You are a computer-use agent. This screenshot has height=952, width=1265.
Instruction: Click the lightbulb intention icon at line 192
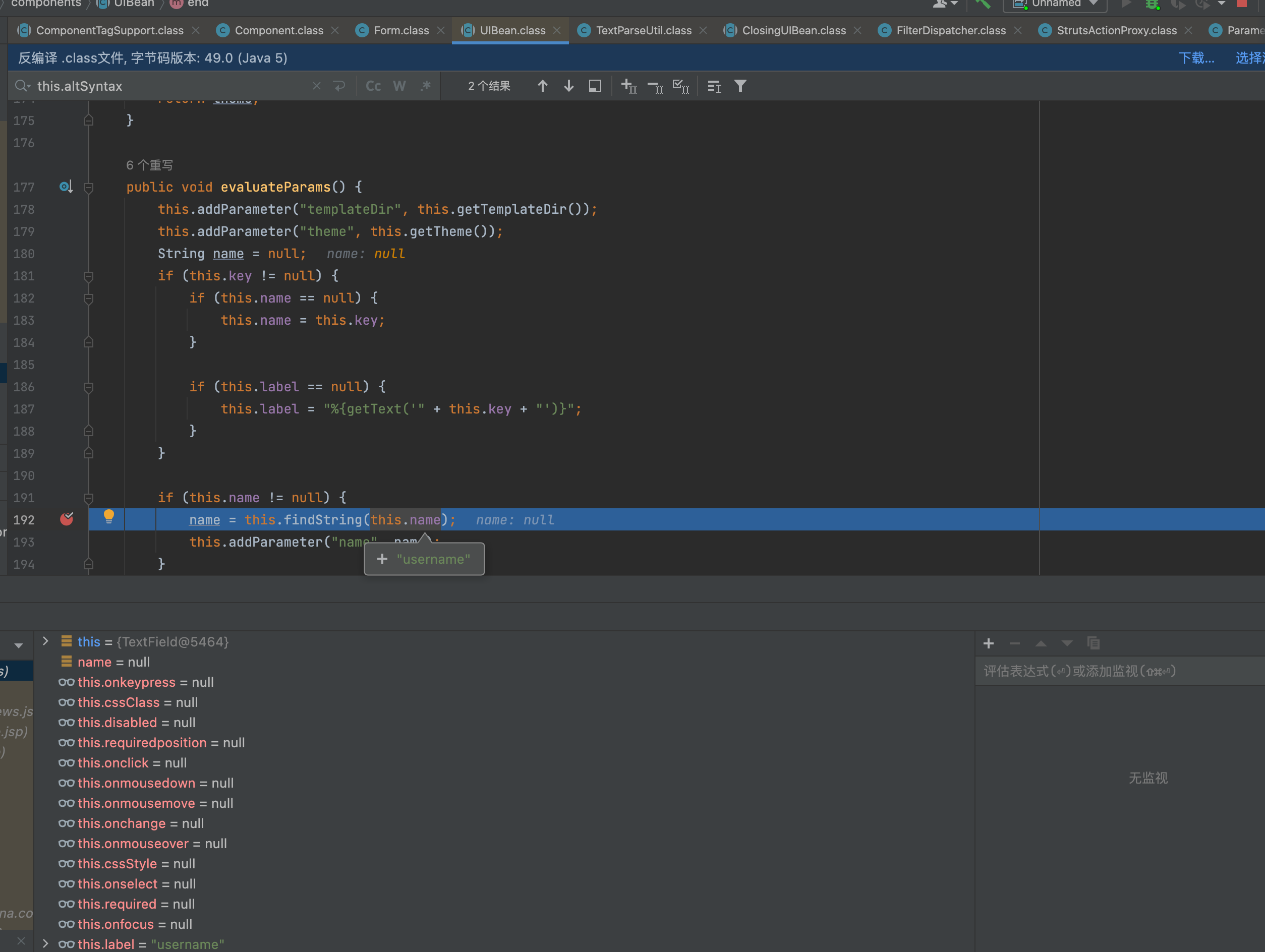point(108,517)
